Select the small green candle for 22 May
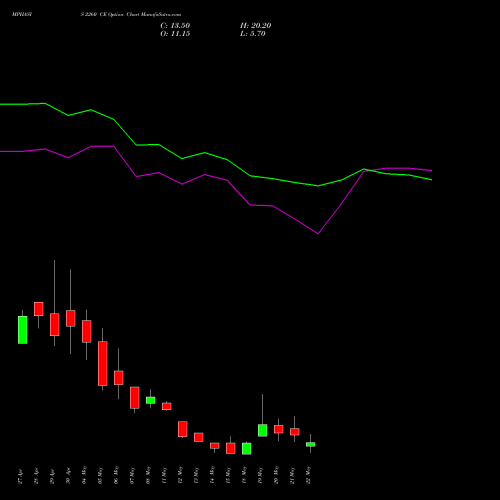The image size is (500, 500). click(311, 444)
